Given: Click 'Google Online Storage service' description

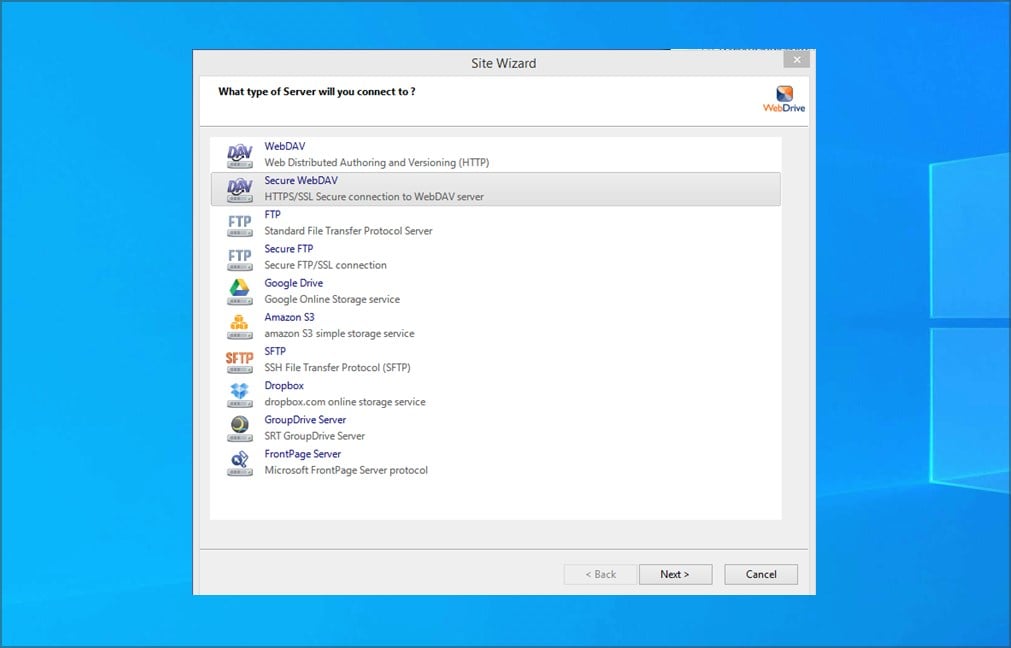Looking at the screenshot, I should [332, 299].
